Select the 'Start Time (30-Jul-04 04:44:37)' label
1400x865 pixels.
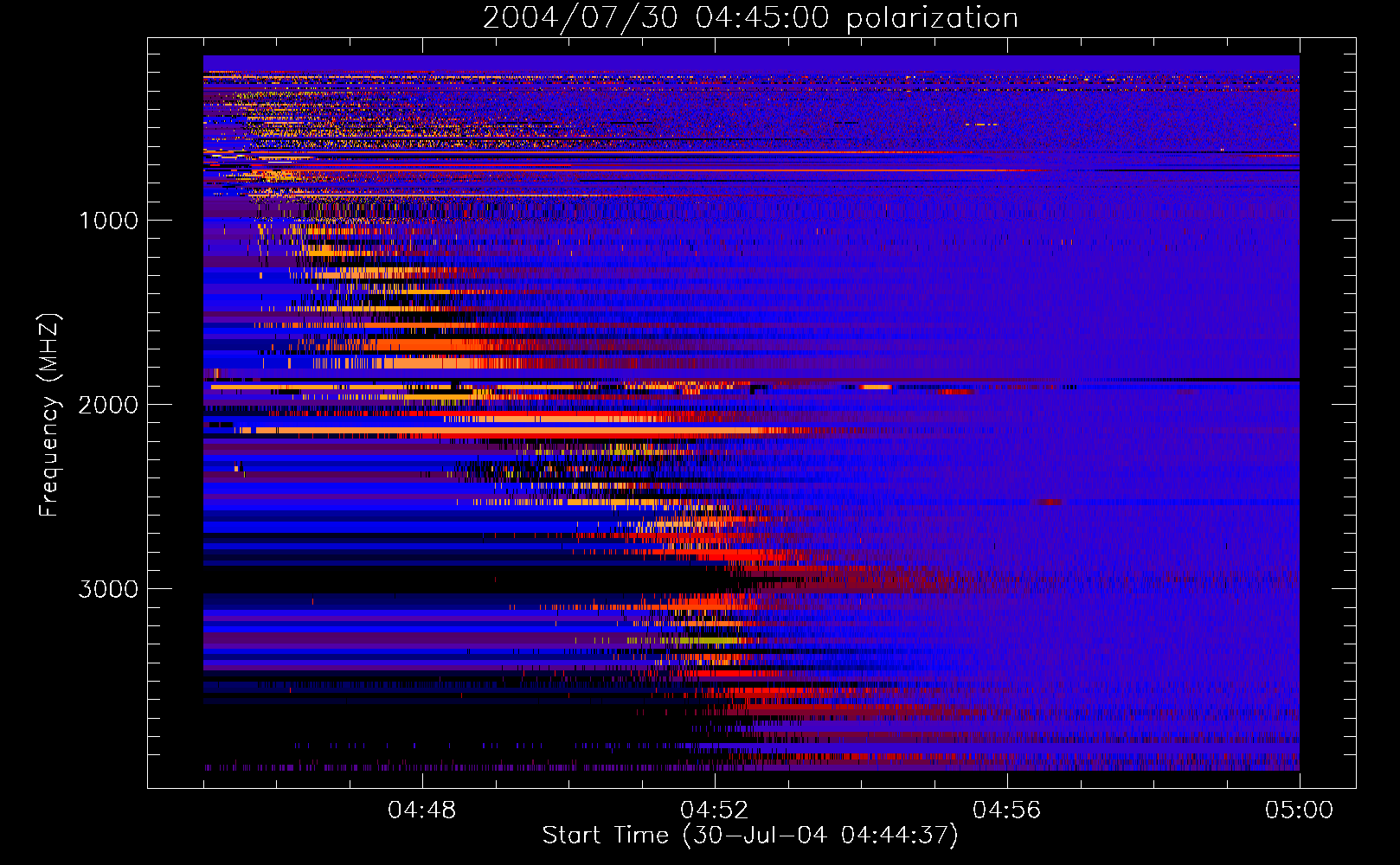[750, 836]
